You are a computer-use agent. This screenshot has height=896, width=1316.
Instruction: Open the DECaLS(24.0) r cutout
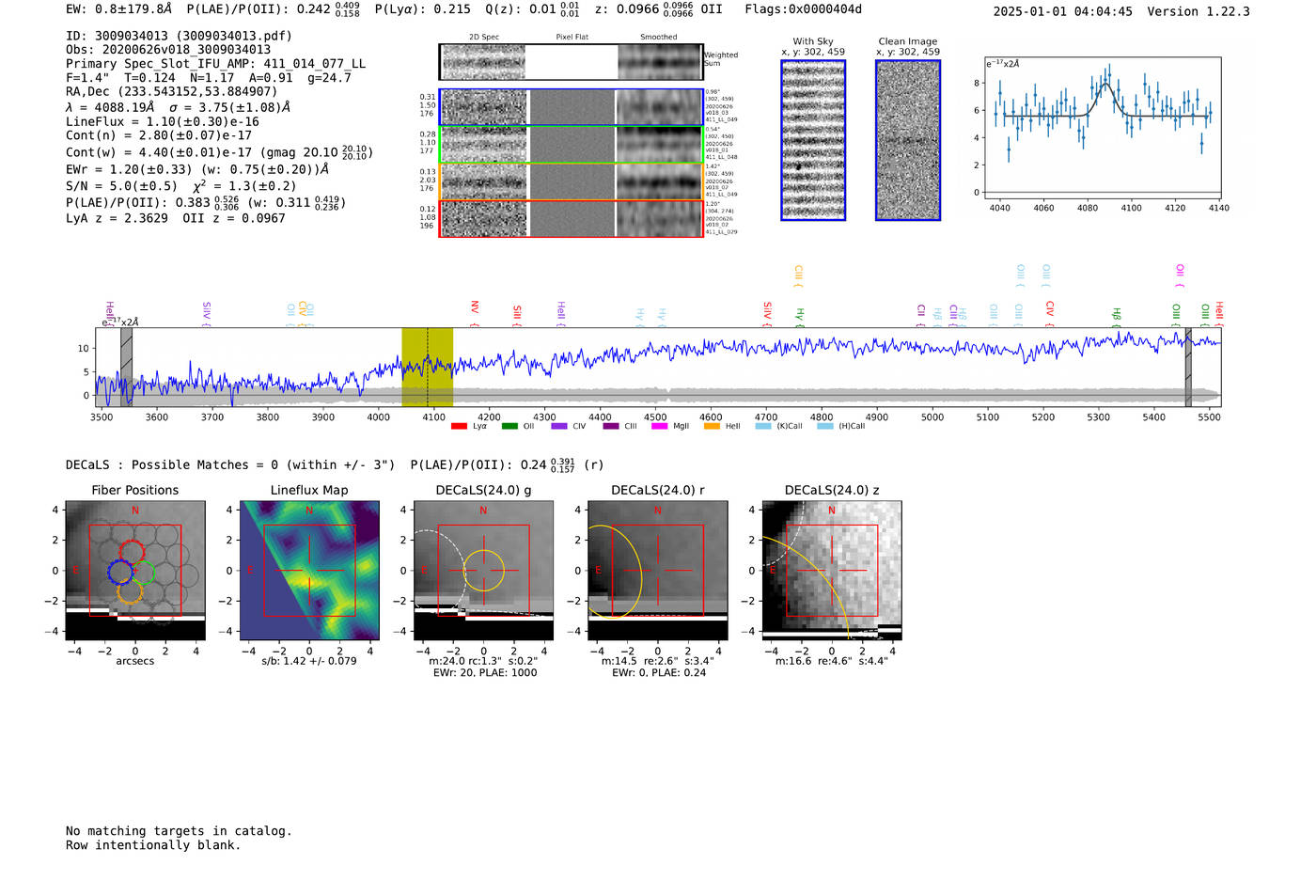tap(657, 570)
